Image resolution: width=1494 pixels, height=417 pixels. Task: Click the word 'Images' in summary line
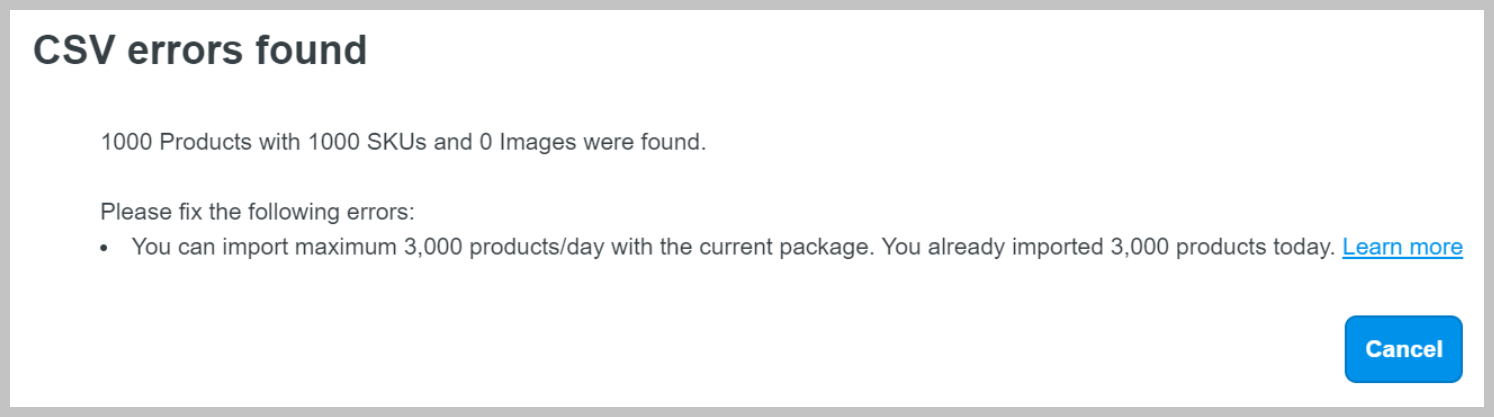pyautogui.click(x=538, y=142)
